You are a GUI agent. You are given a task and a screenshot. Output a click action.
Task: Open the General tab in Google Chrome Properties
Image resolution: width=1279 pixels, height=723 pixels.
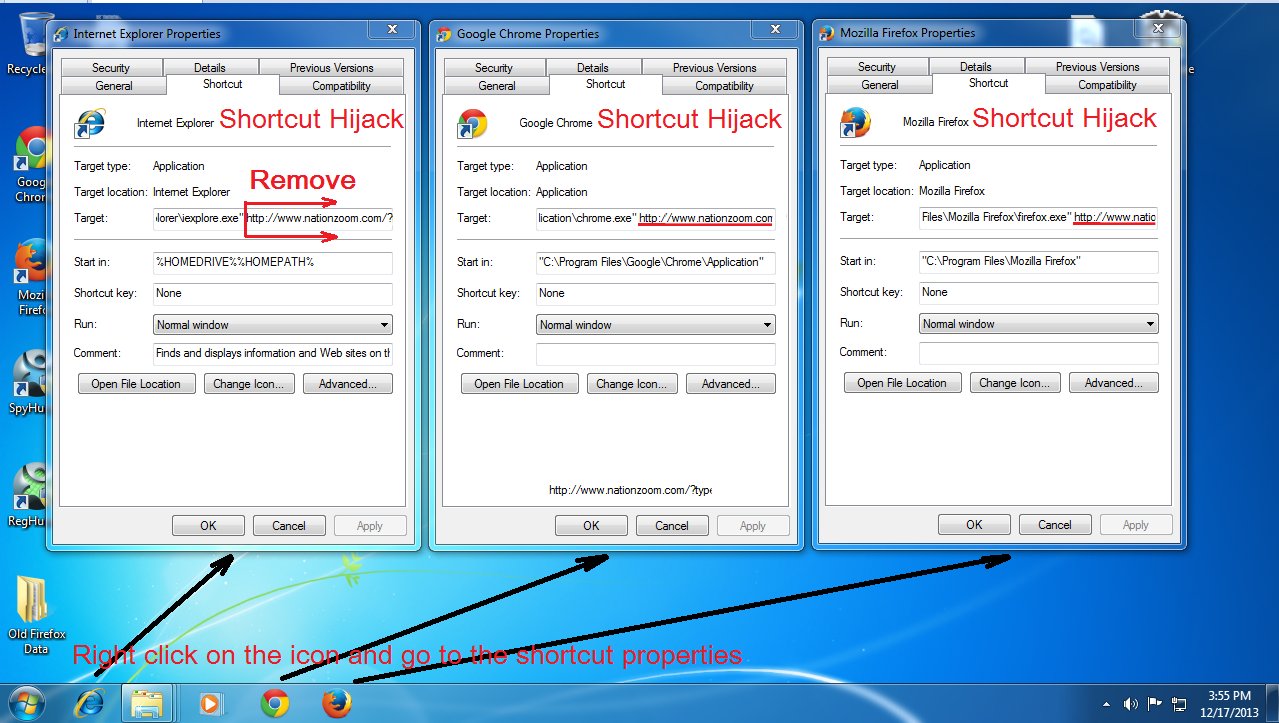point(497,86)
